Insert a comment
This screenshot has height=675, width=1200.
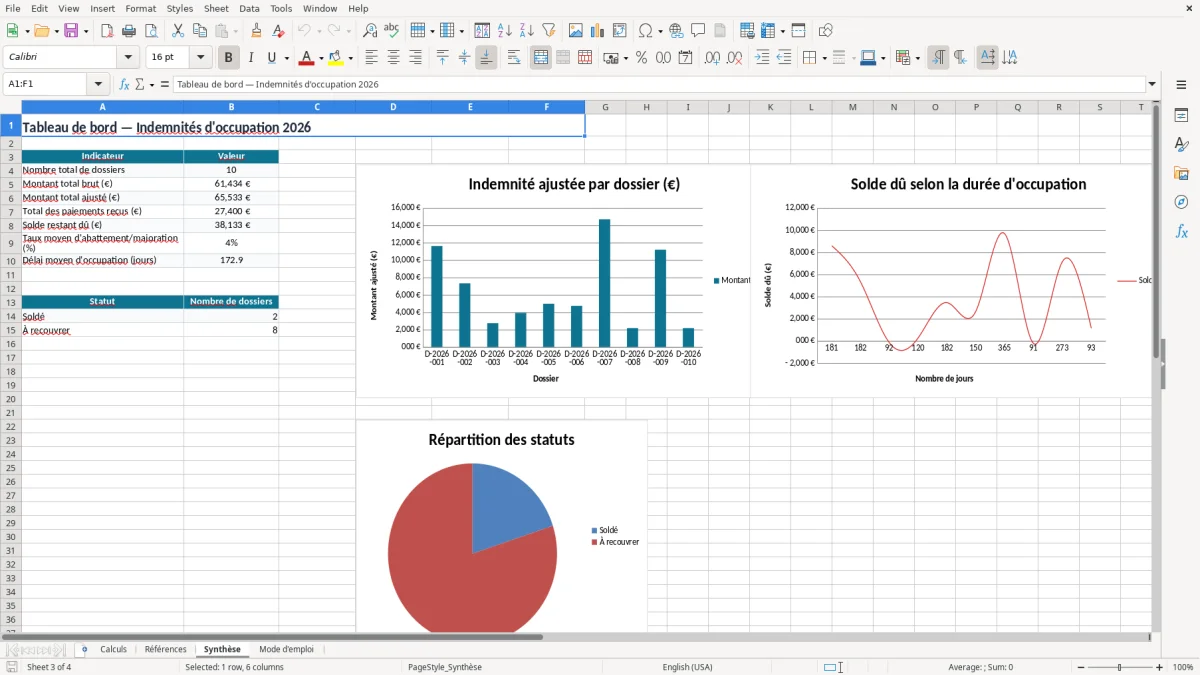(x=698, y=31)
